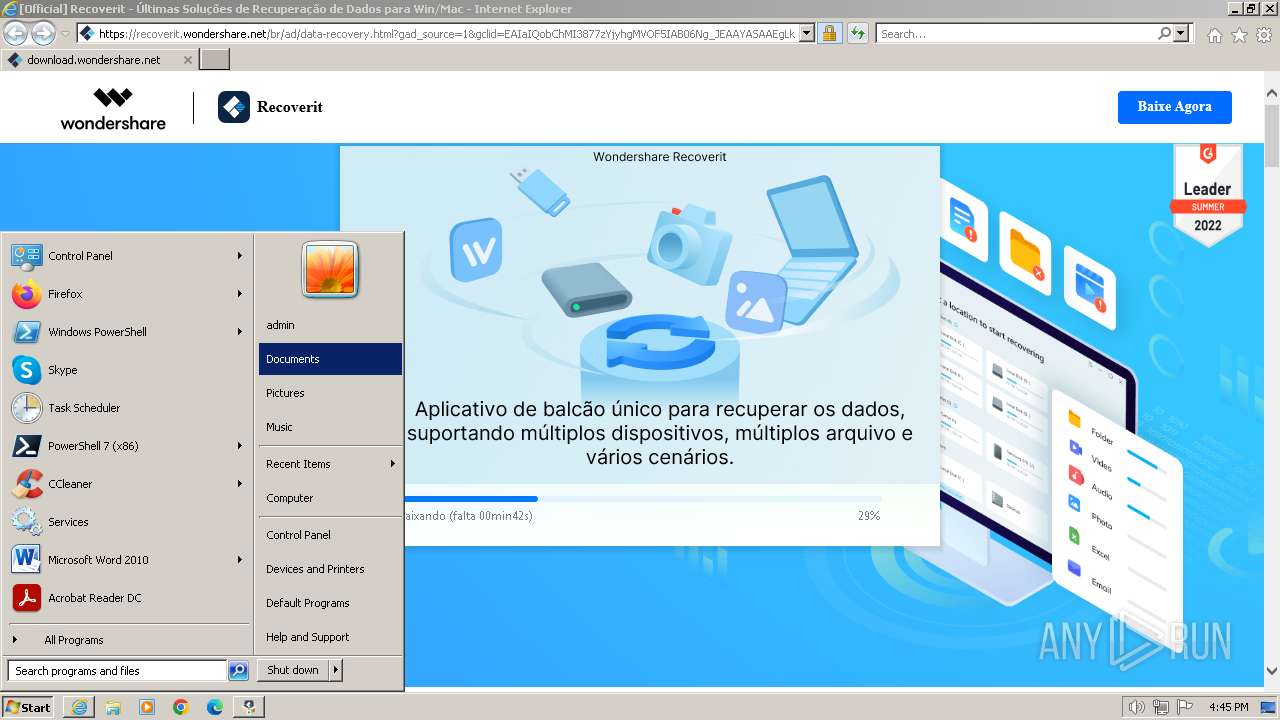This screenshot has height=720, width=1280.
Task: Open the Documents folder entry
Action: 330,359
